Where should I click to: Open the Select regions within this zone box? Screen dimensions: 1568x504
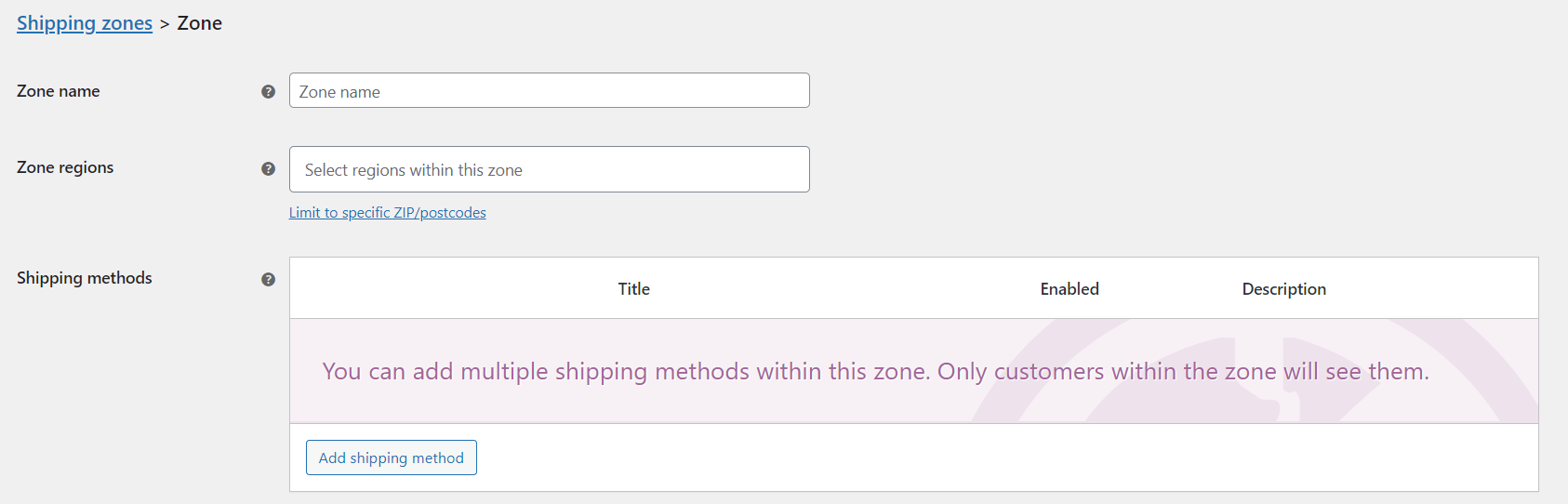tap(550, 169)
